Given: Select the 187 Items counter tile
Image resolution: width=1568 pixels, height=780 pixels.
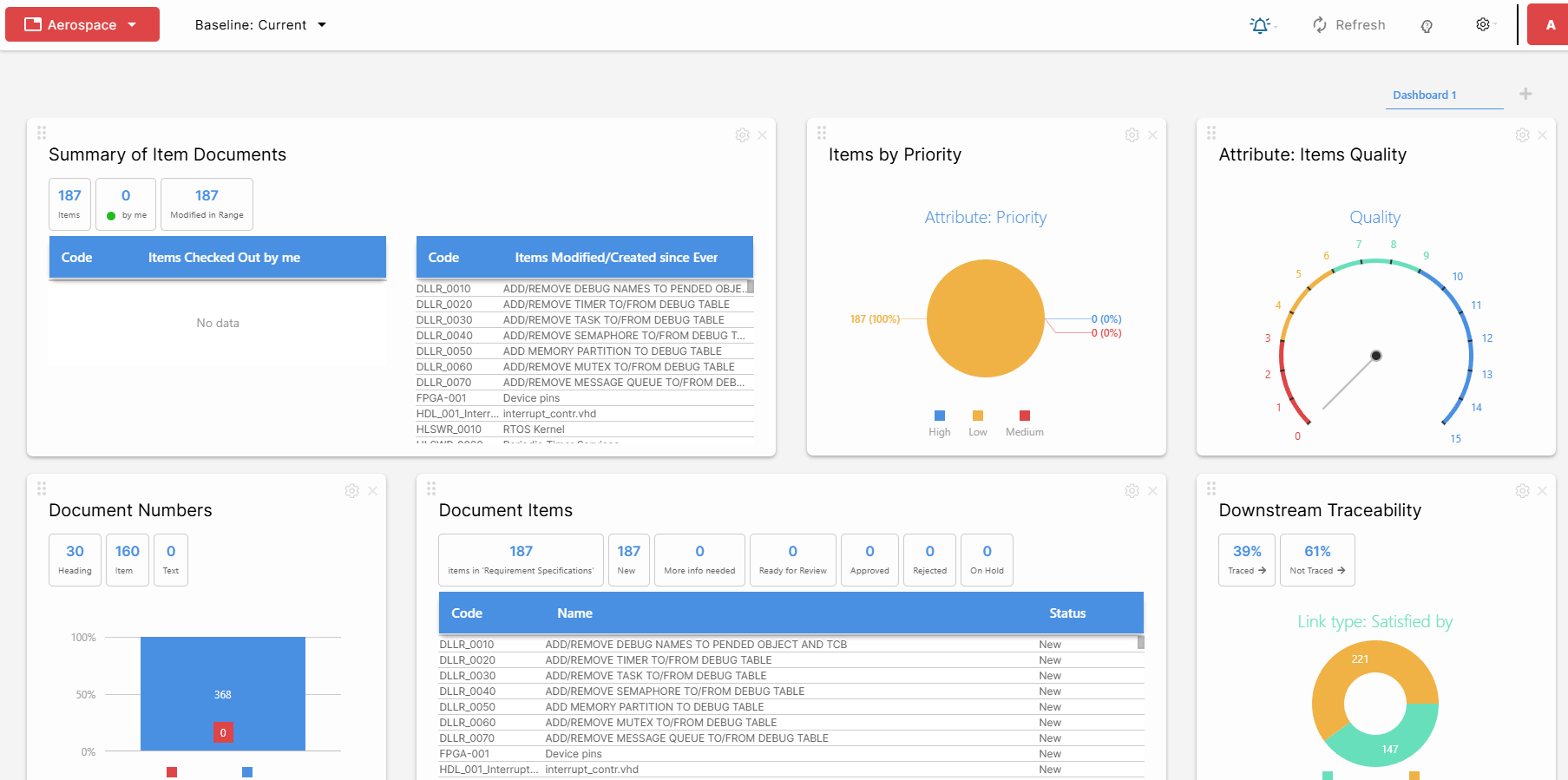Looking at the screenshot, I should 69,204.
